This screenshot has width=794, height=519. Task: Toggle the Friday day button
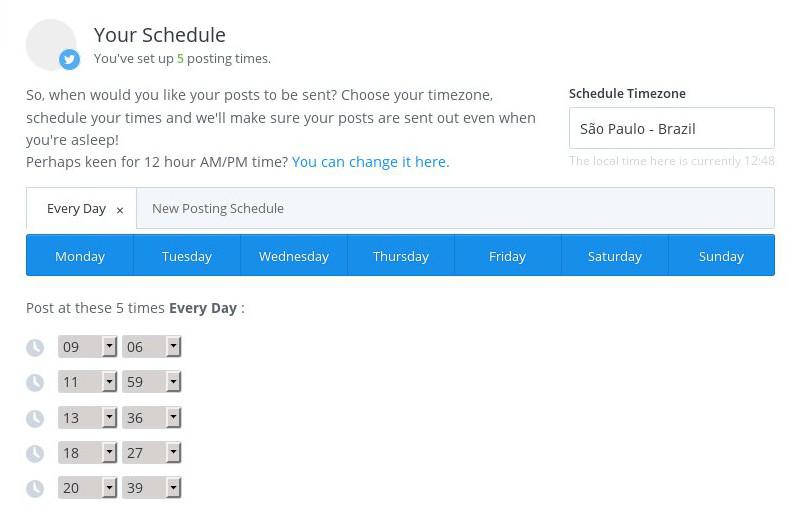507,256
